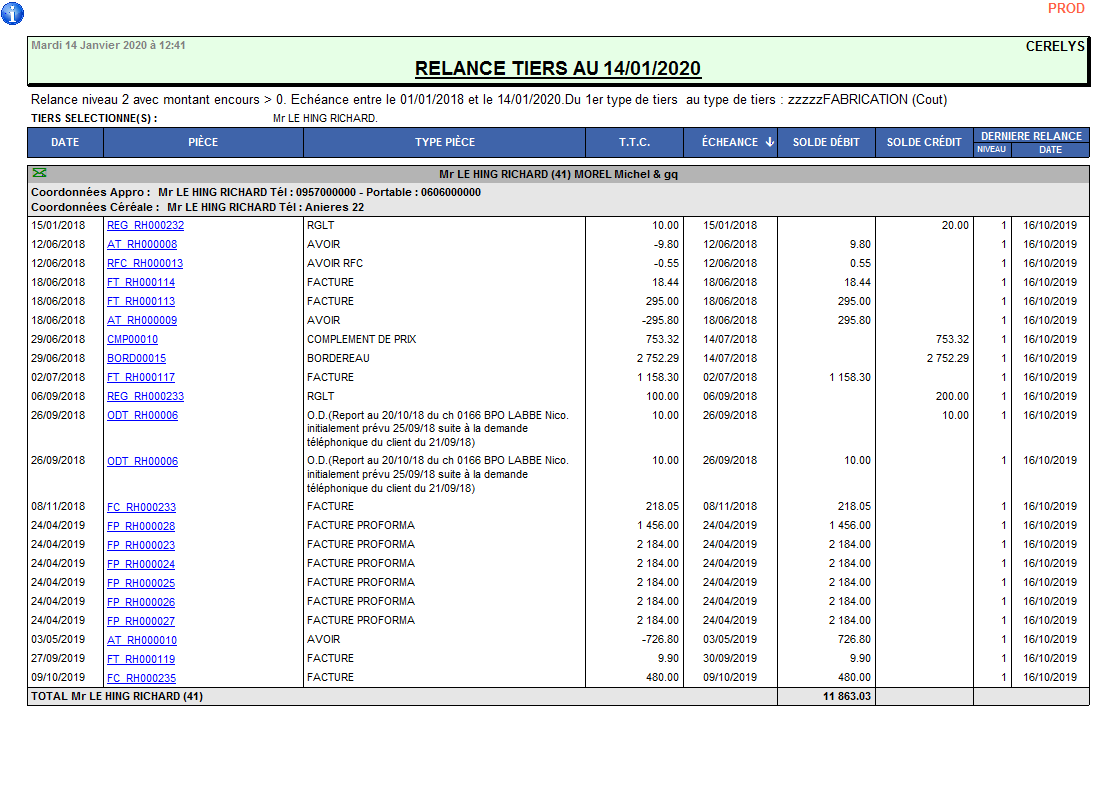This screenshot has width=1119, height=791.
Task: Click the T.T.C. column header
Action: coord(634,142)
